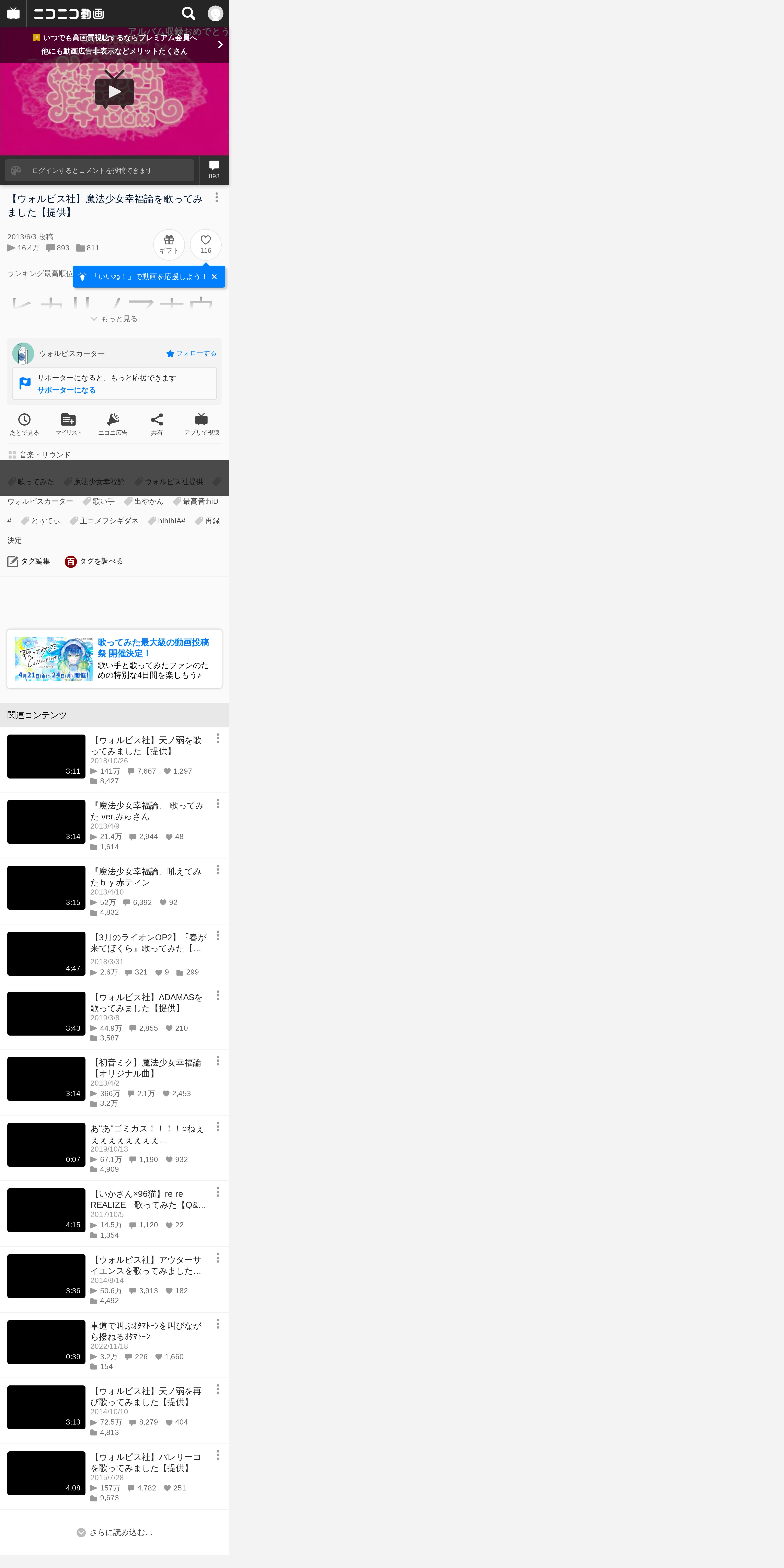Click the premium banner's right chevron
Viewport: 784px width, 1568px height.
tap(220, 44)
